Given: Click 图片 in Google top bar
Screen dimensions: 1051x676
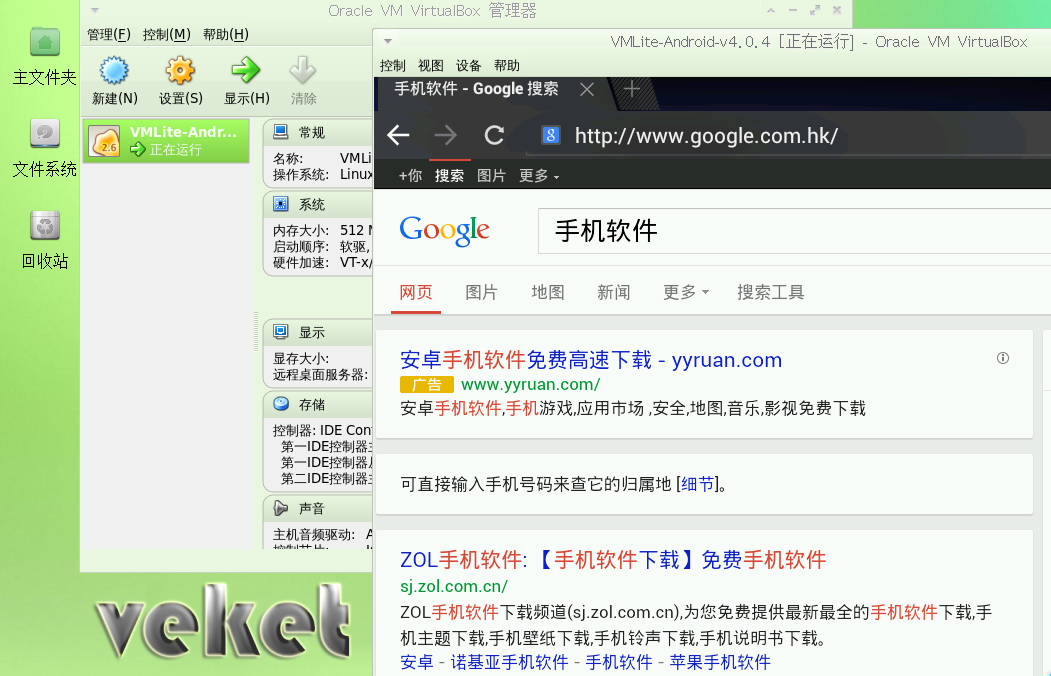Looking at the screenshot, I should coord(491,176).
